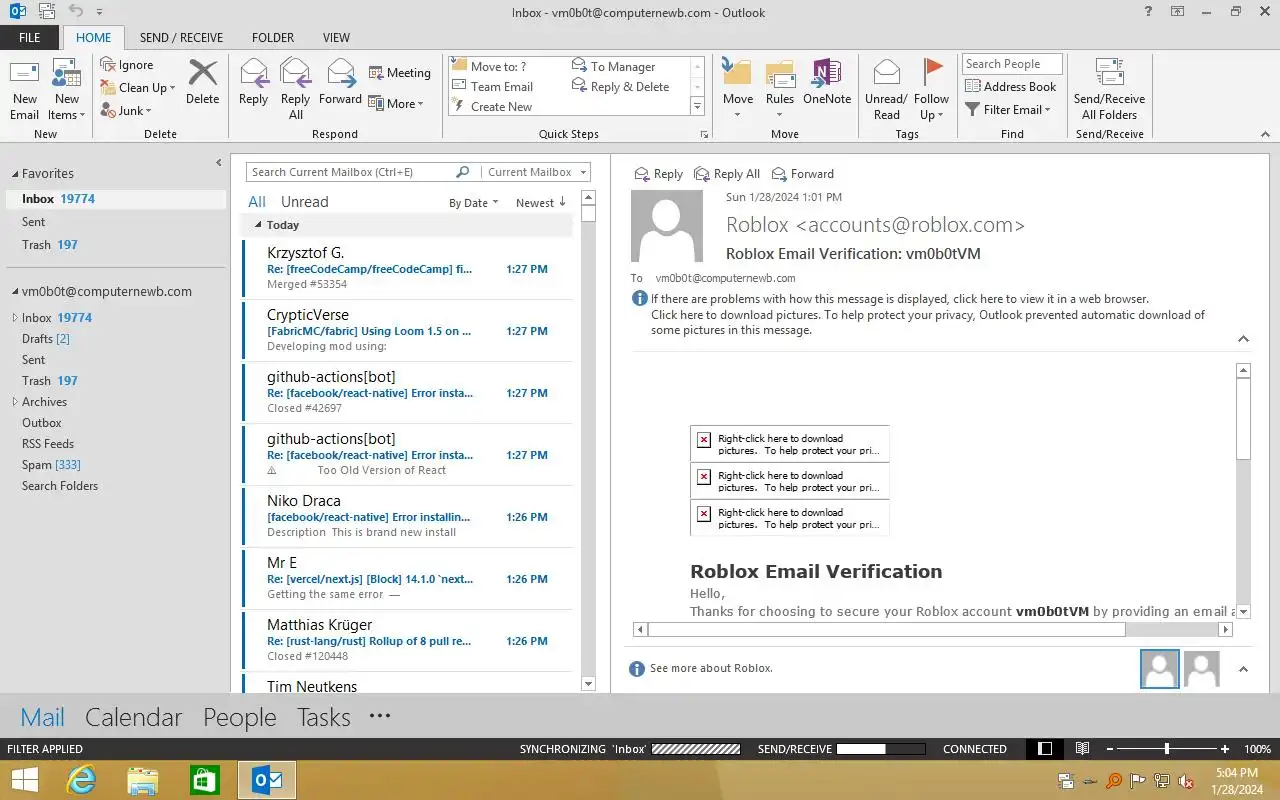Click the Windows Start button

point(25,780)
